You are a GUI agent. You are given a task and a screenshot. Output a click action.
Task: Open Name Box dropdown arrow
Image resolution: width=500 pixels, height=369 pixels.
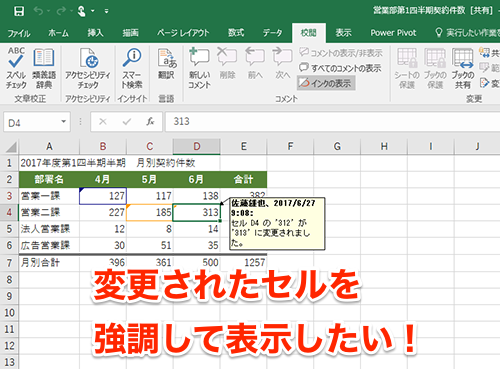(63, 122)
